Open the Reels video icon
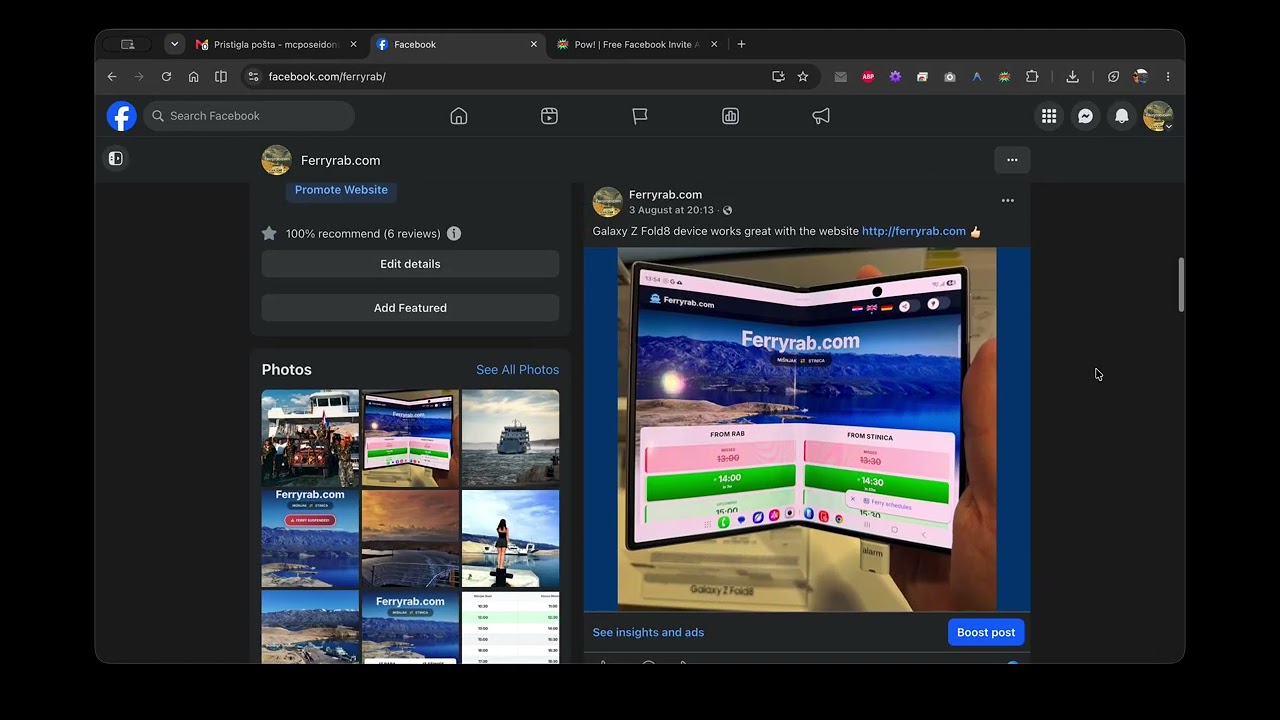The width and height of the screenshot is (1280, 720). pyautogui.click(x=549, y=116)
